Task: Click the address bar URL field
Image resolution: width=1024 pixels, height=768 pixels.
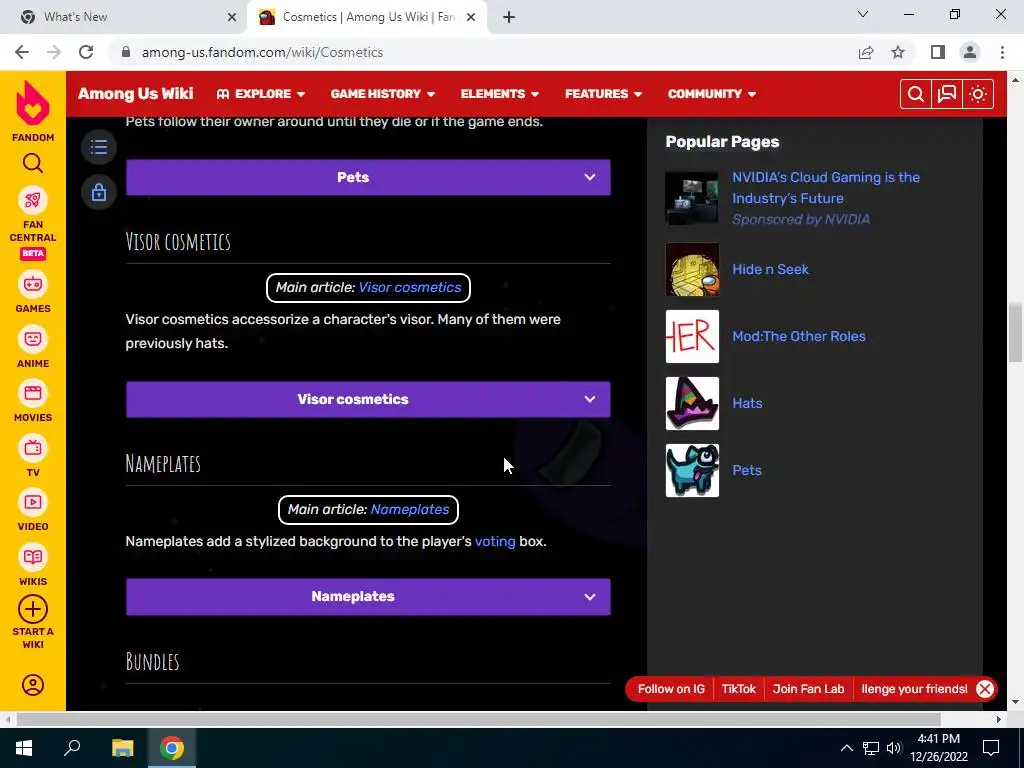Action: 483,52
